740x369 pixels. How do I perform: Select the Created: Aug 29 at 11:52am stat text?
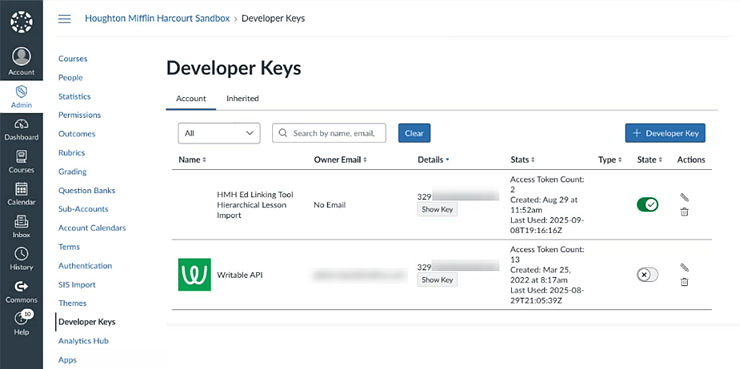click(x=544, y=205)
